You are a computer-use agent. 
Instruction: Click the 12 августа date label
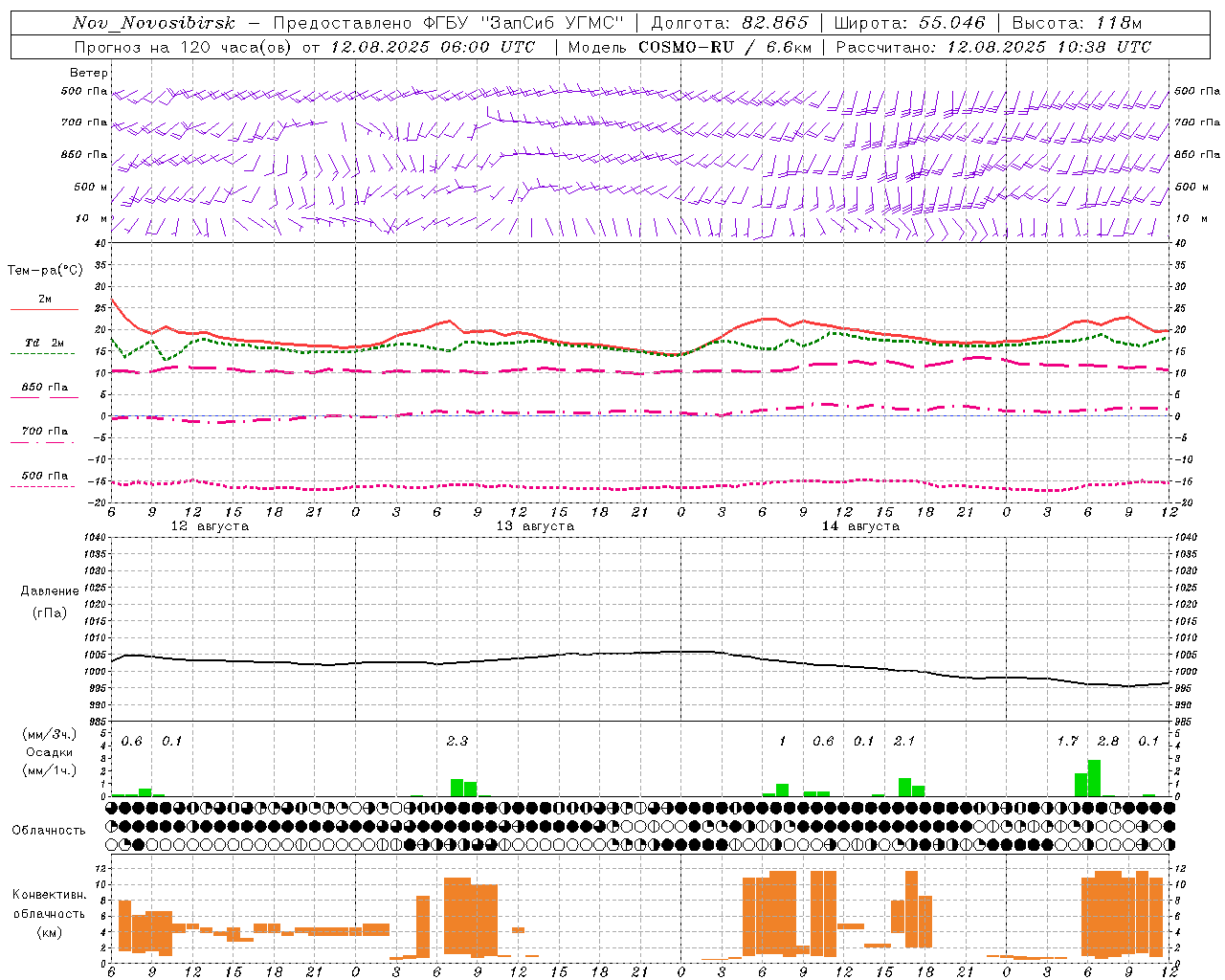click(x=210, y=526)
